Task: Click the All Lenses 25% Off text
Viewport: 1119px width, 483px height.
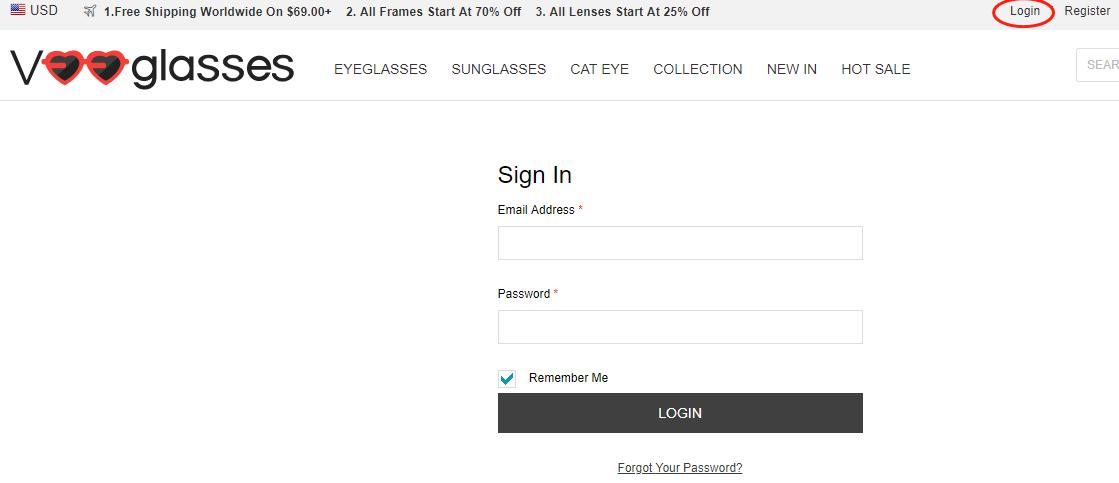Action: click(x=622, y=12)
